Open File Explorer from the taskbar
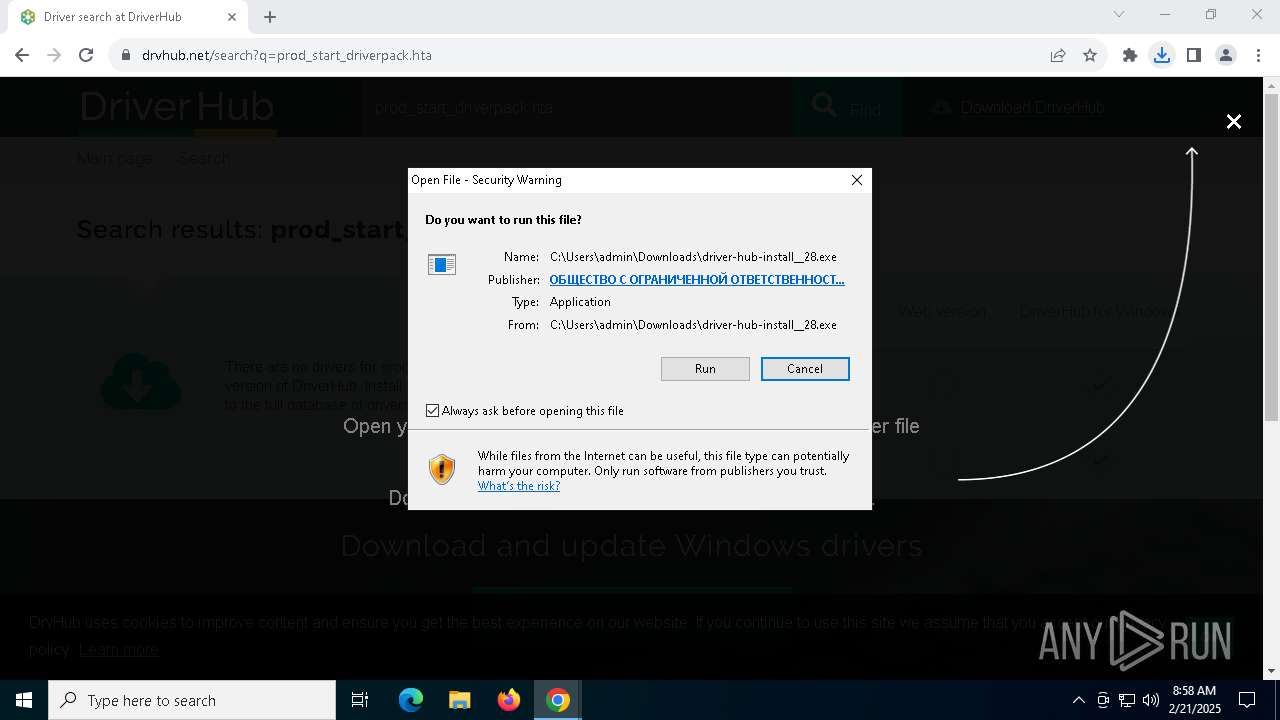This screenshot has height=720, width=1280. pyautogui.click(x=459, y=700)
